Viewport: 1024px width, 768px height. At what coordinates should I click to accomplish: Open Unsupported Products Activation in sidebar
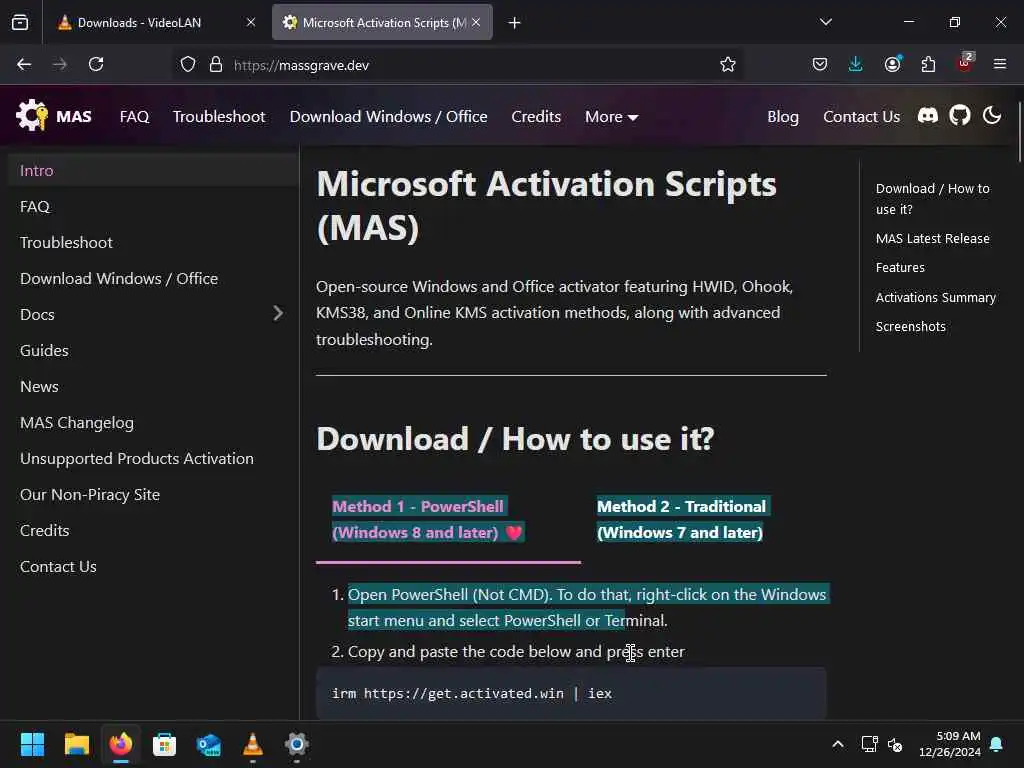(153, 458)
